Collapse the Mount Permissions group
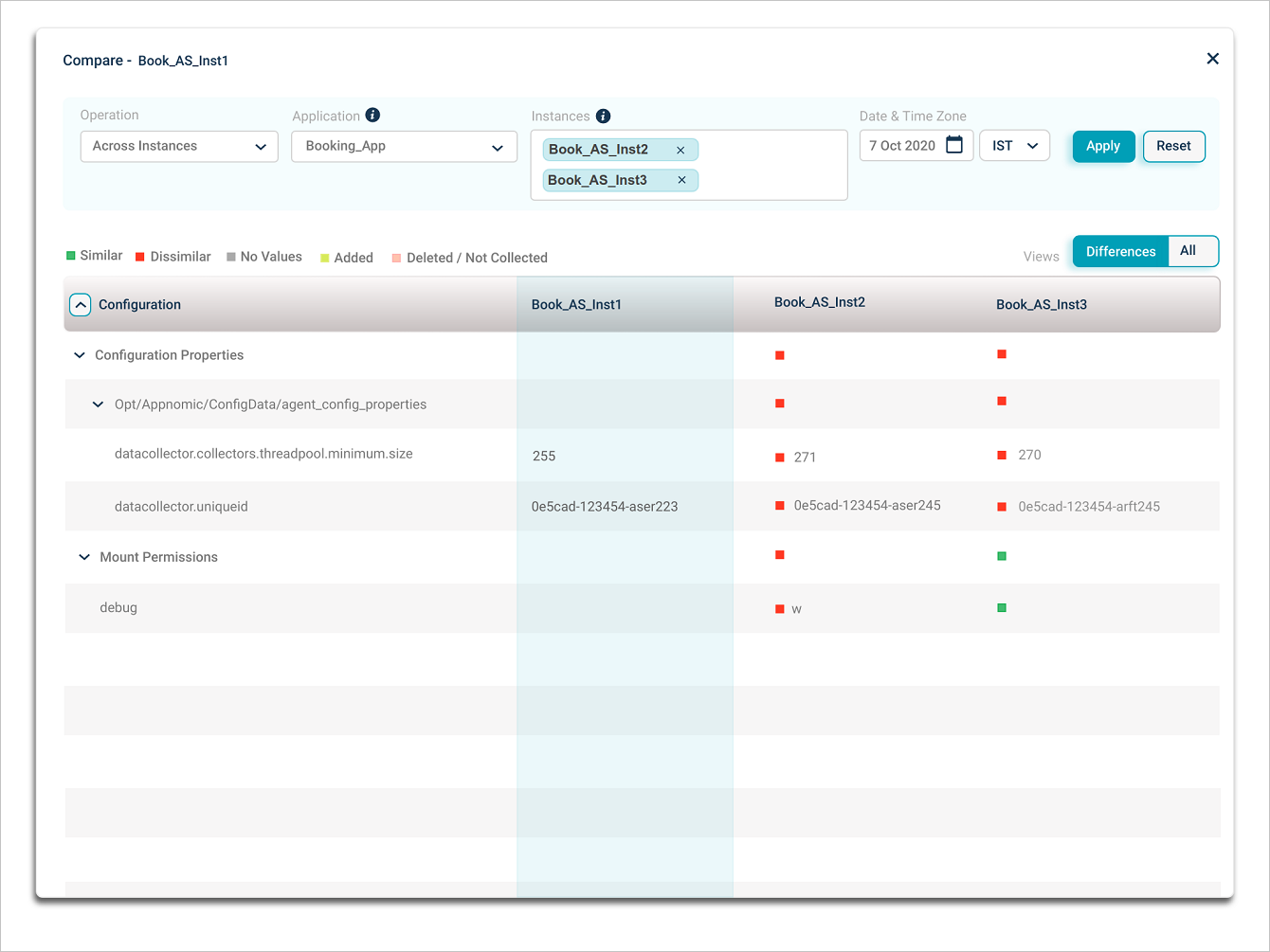 pos(84,557)
